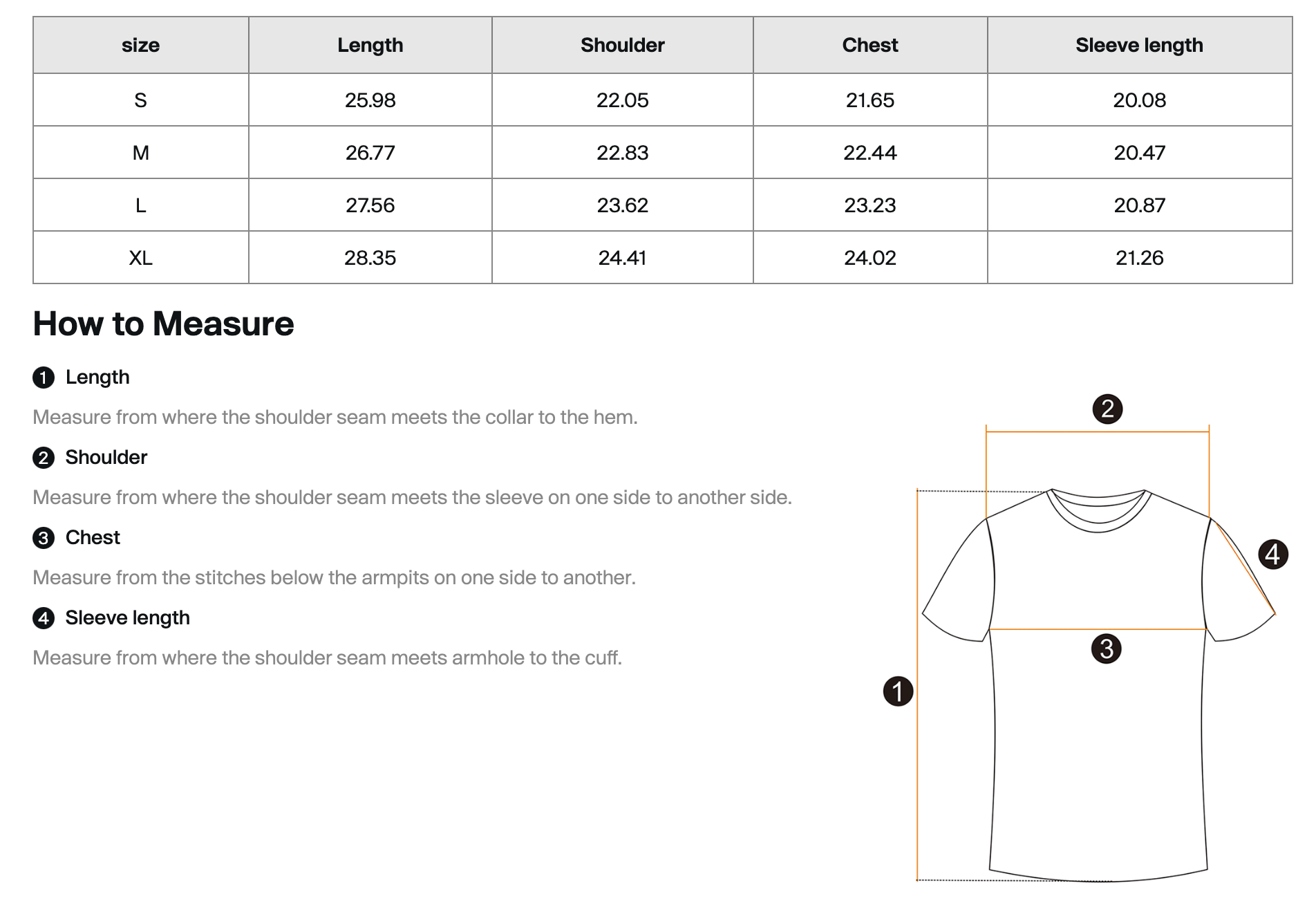This screenshot has width=1316, height=903.
Task: Click the number 2 marker above shirt diagram
Action: (1107, 409)
